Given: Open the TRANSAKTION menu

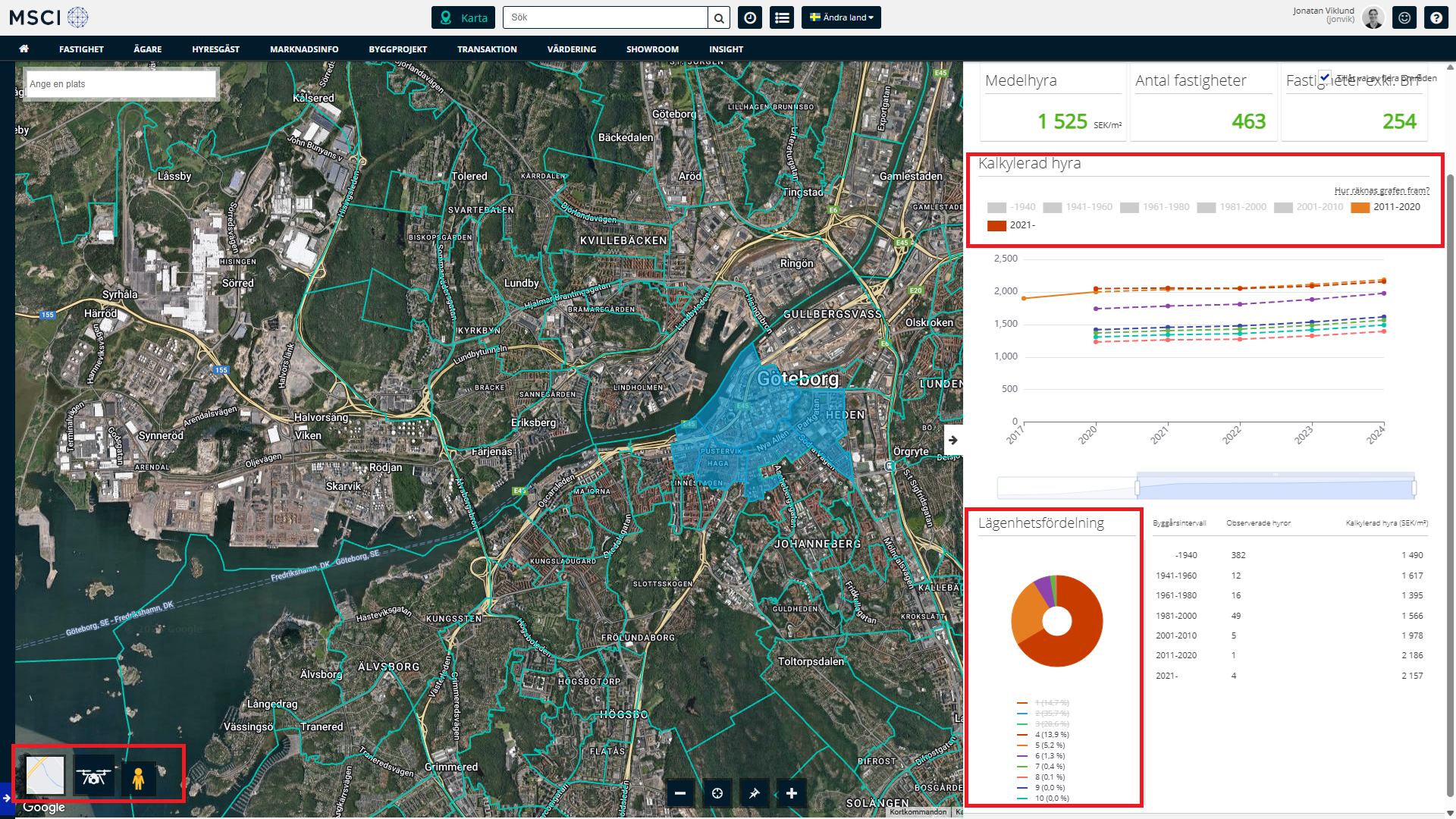Looking at the screenshot, I should [x=487, y=49].
